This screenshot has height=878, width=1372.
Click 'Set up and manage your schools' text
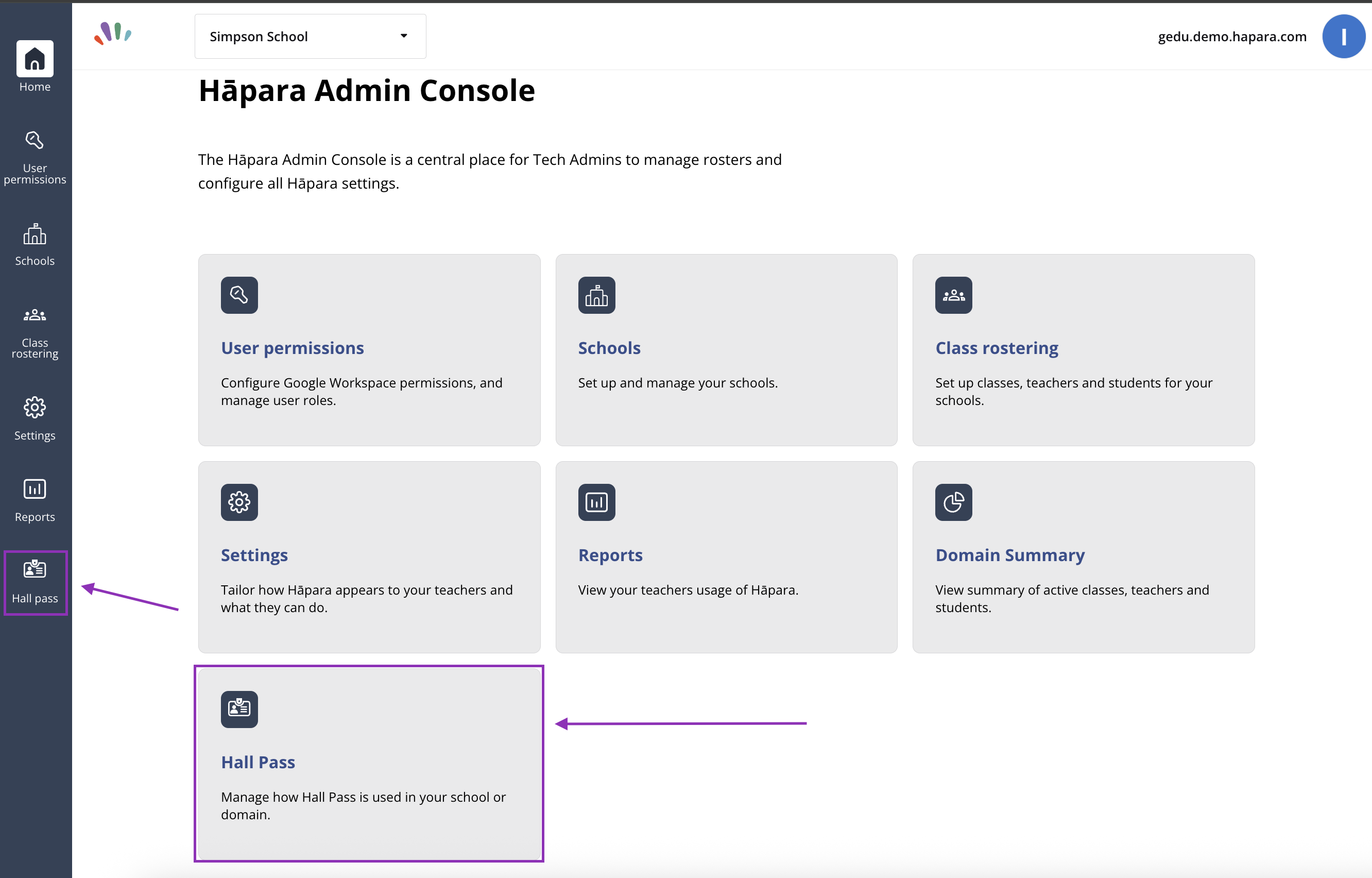click(x=677, y=382)
